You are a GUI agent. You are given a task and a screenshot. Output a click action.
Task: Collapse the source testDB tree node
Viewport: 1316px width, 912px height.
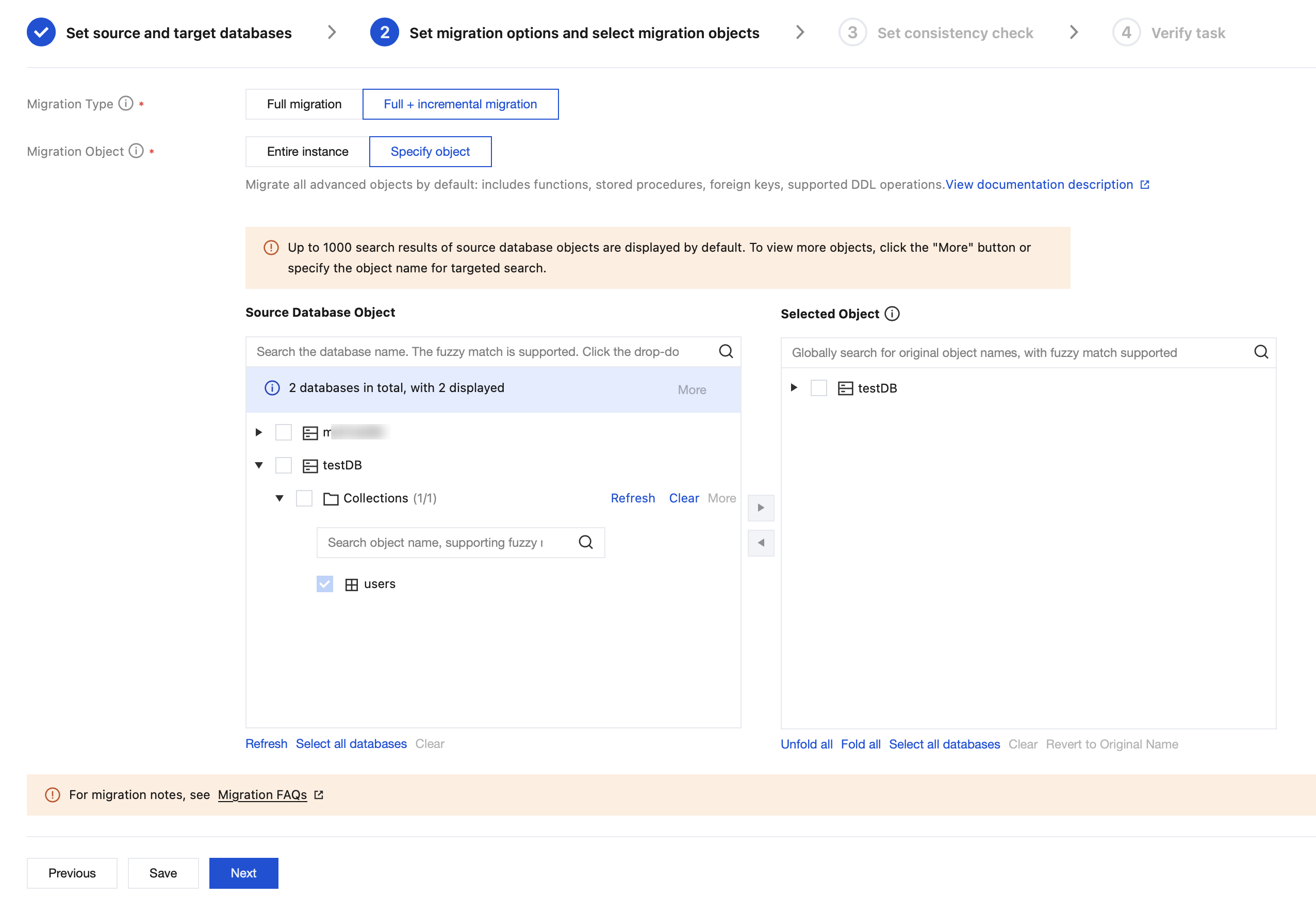pos(259,465)
